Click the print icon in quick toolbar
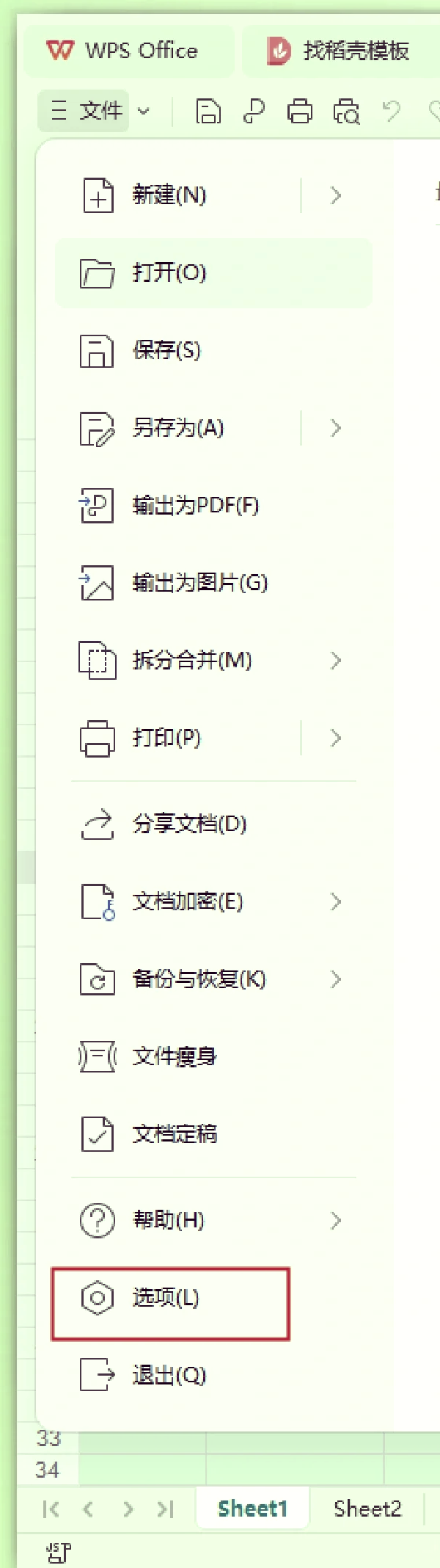The height and width of the screenshot is (1568, 440). click(299, 112)
